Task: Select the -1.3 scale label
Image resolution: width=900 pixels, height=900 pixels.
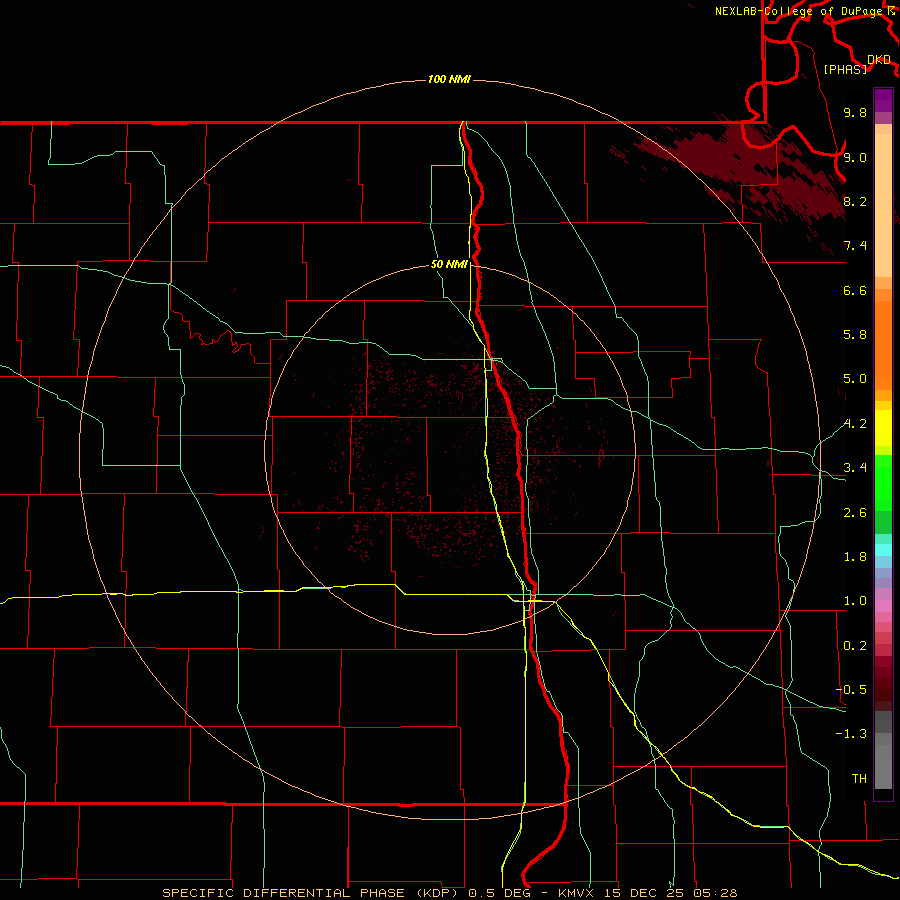Action: 851,734
